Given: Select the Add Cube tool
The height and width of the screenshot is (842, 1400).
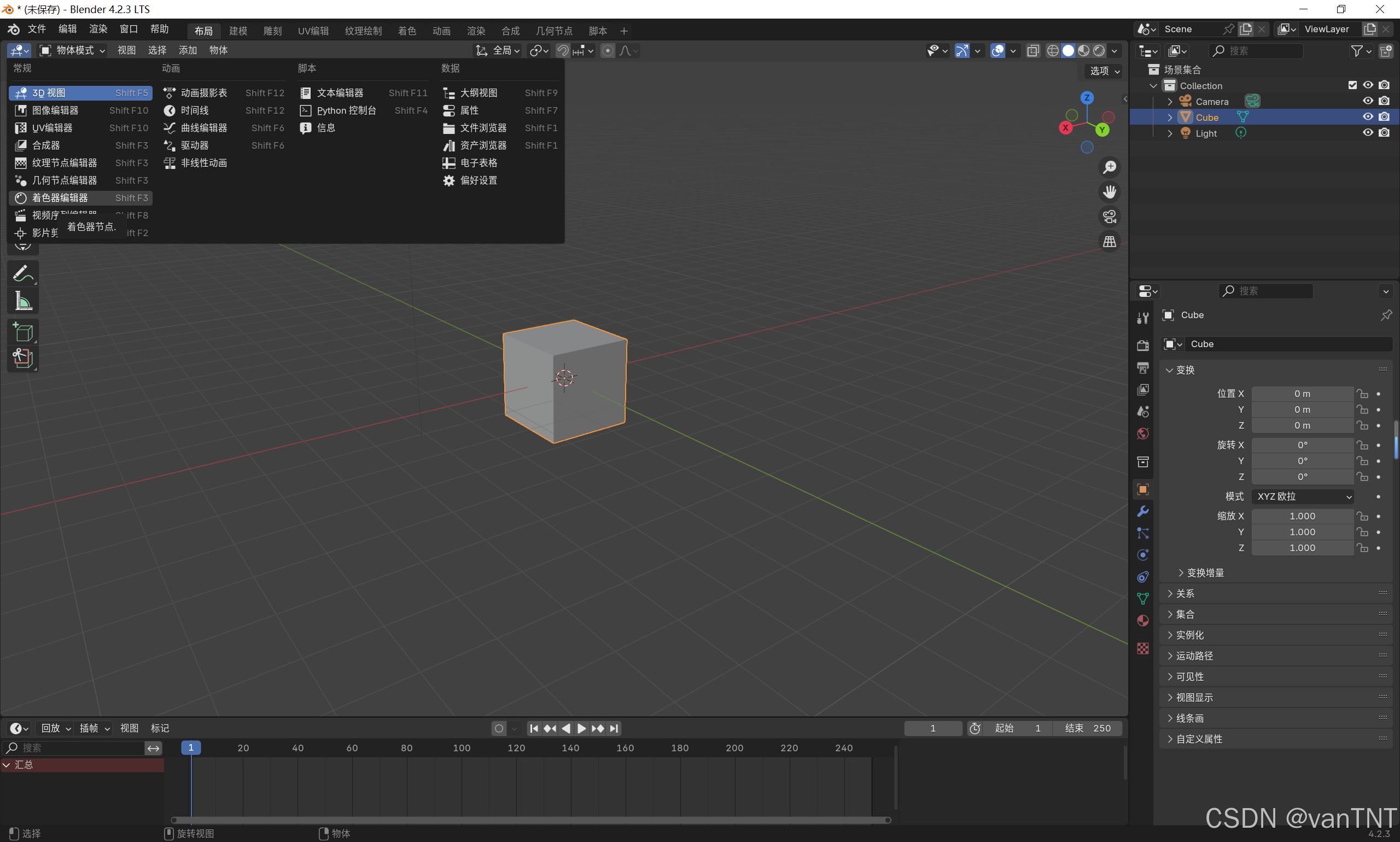Looking at the screenshot, I should [23, 332].
